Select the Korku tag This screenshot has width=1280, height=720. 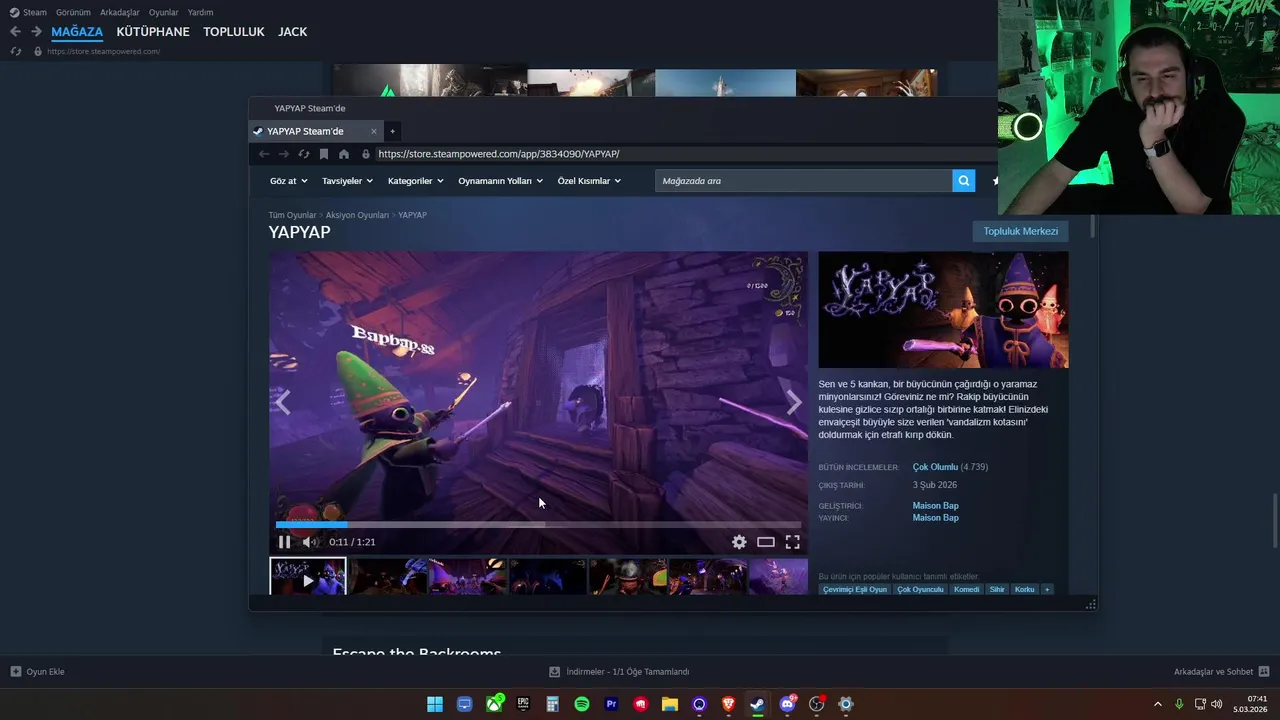coord(1025,589)
